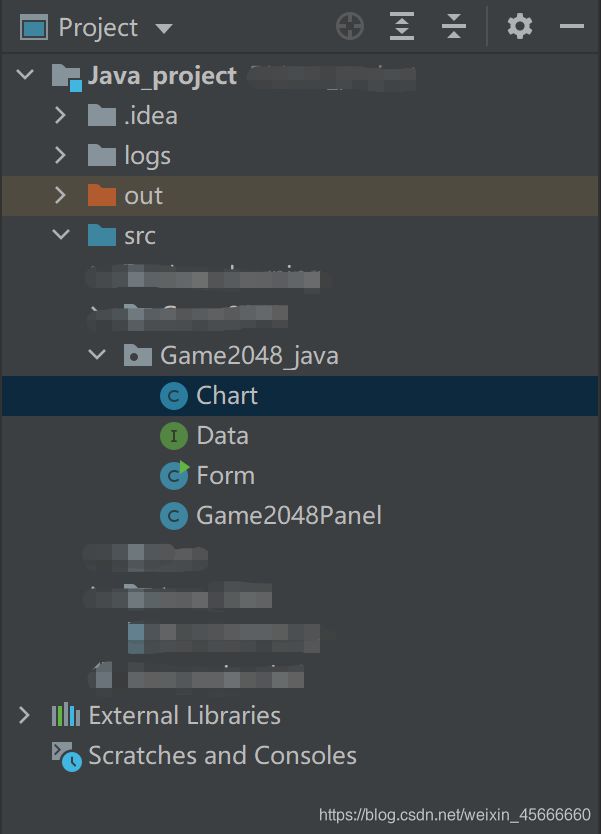Open the Project panel settings gear
Viewport: 601px width, 834px height.
pos(519,27)
